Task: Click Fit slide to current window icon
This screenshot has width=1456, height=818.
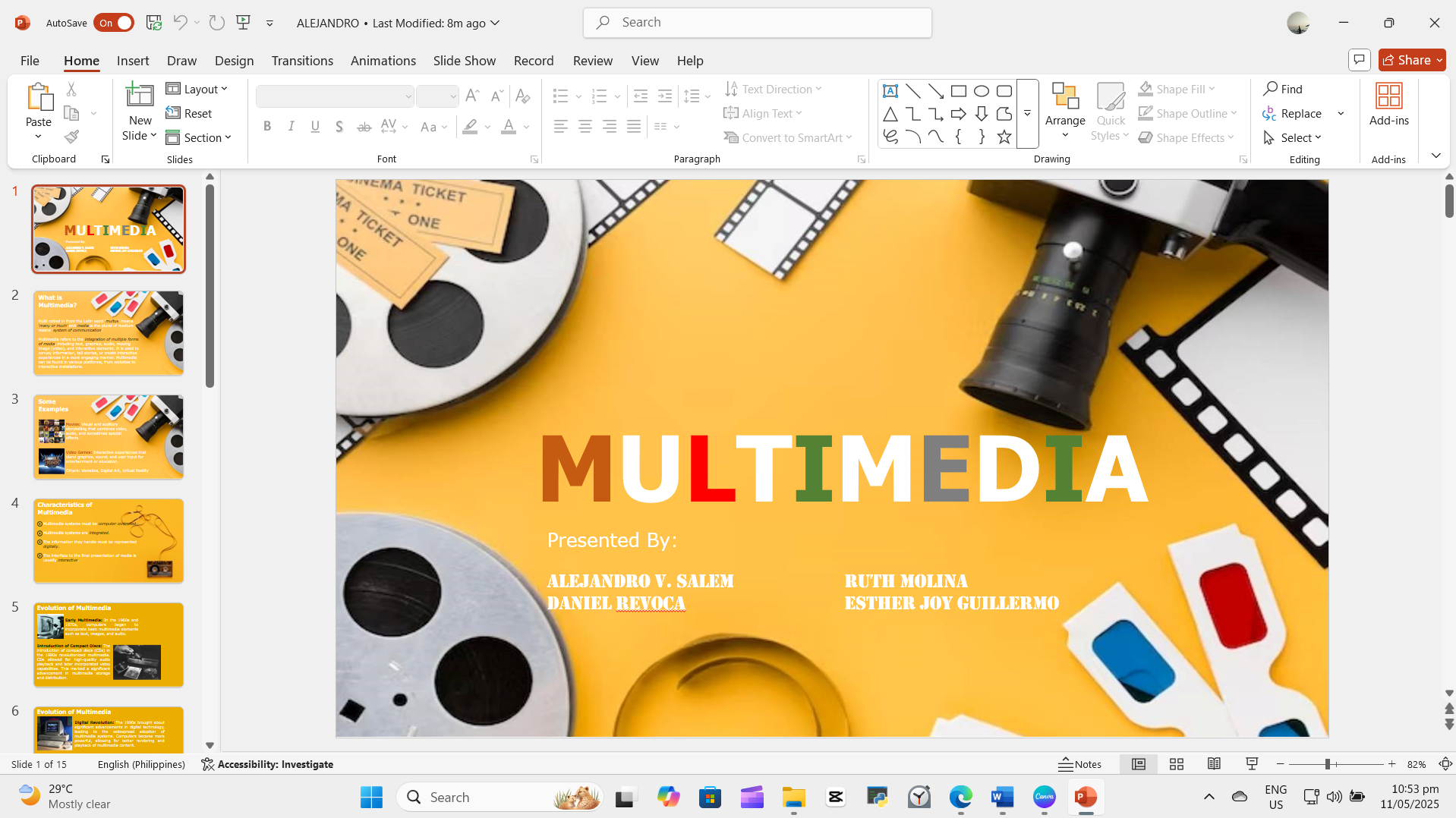Action: [x=1445, y=764]
